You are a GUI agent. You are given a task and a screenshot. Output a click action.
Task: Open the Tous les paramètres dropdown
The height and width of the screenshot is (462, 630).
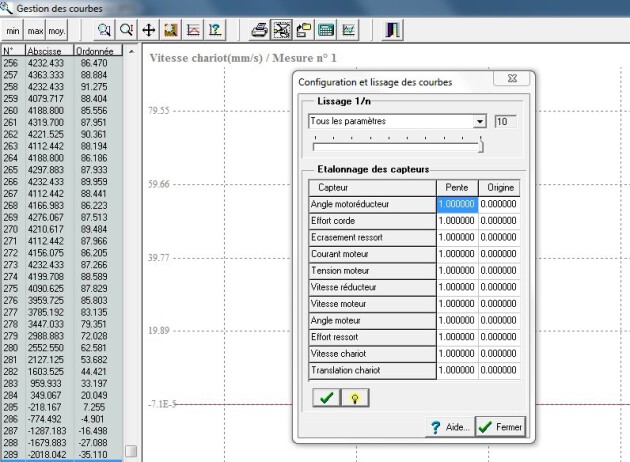tap(479, 121)
